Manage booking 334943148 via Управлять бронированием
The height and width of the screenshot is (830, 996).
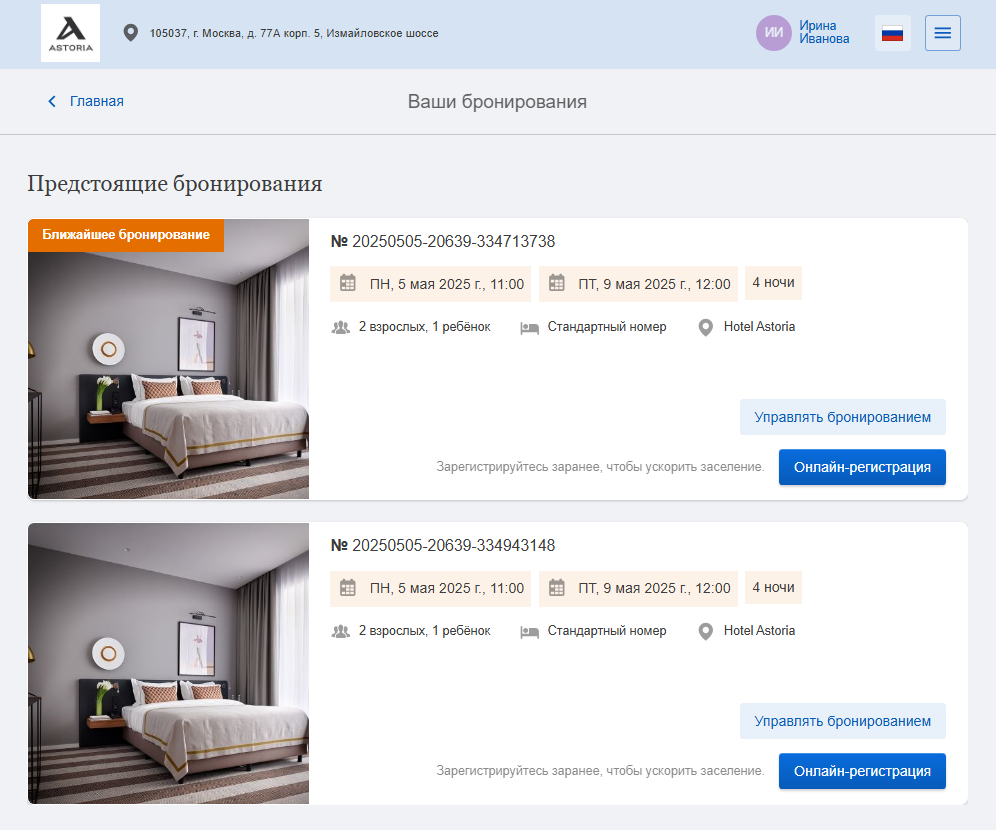[842, 721]
